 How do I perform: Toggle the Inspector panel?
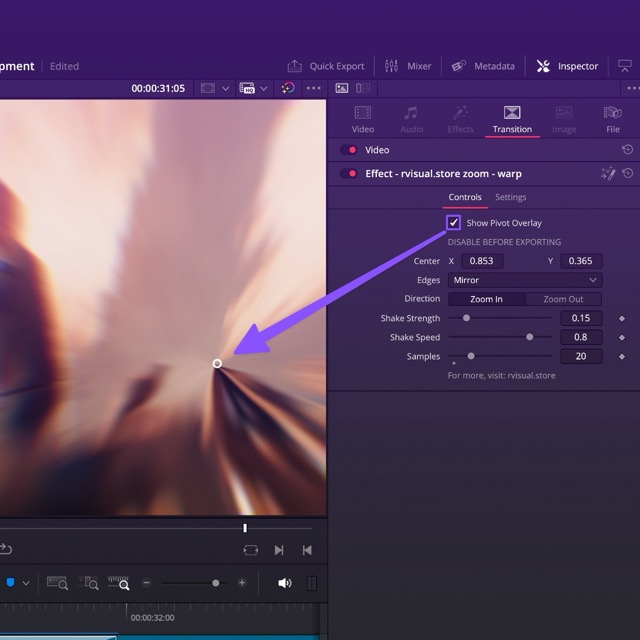coord(567,66)
